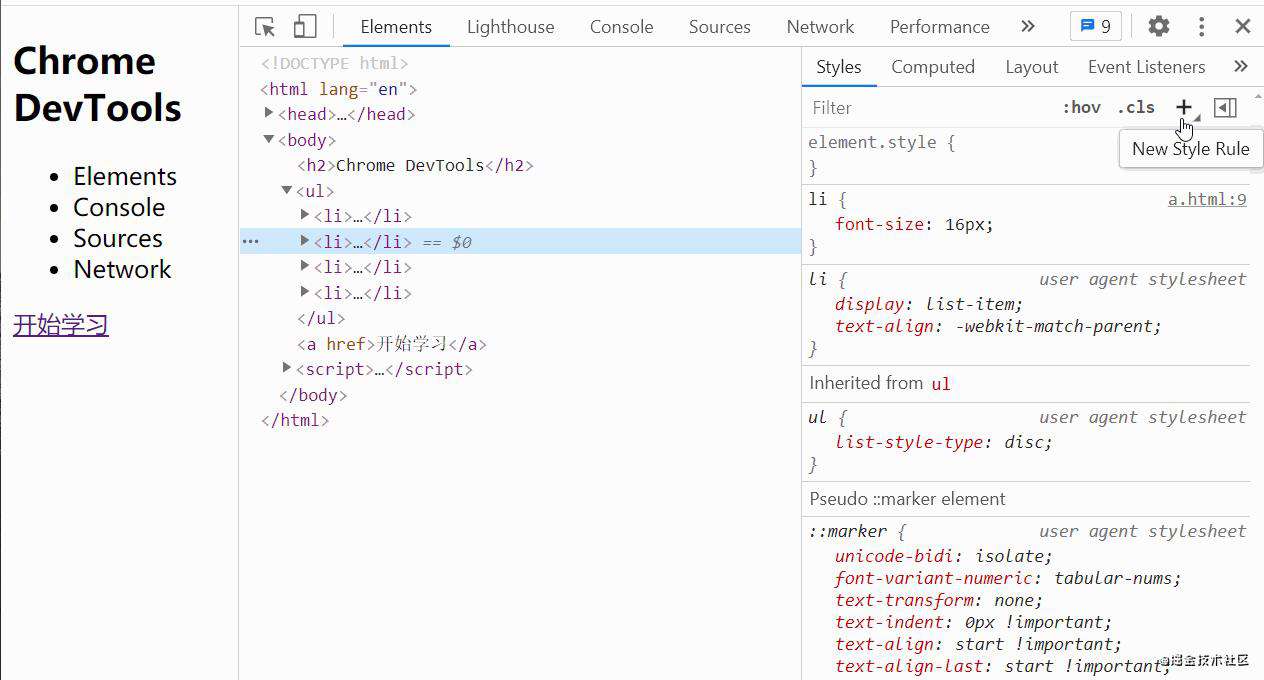Click the ul link in Inherited from

[x=941, y=384]
